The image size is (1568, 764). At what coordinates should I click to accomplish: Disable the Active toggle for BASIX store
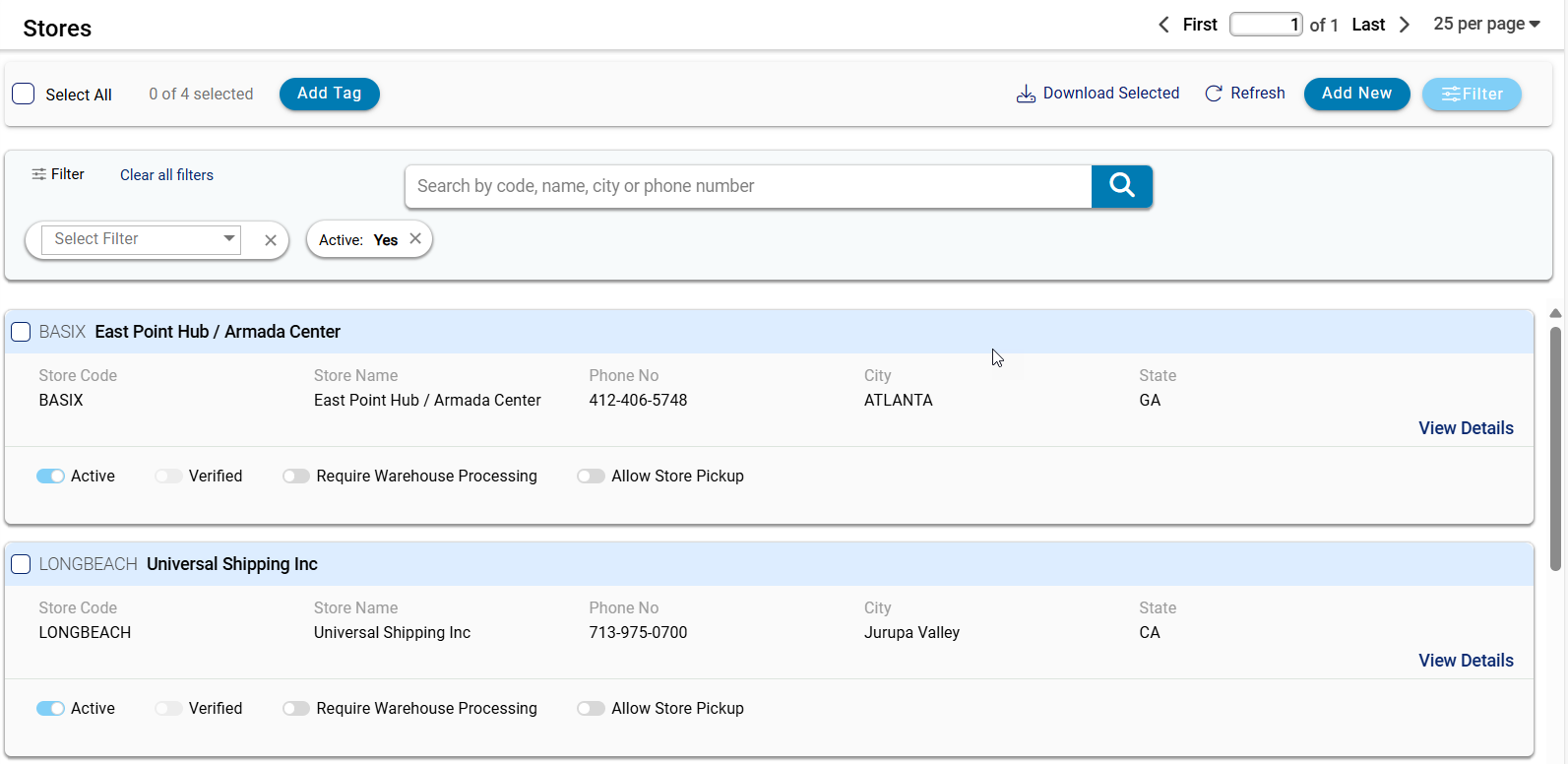50,477
